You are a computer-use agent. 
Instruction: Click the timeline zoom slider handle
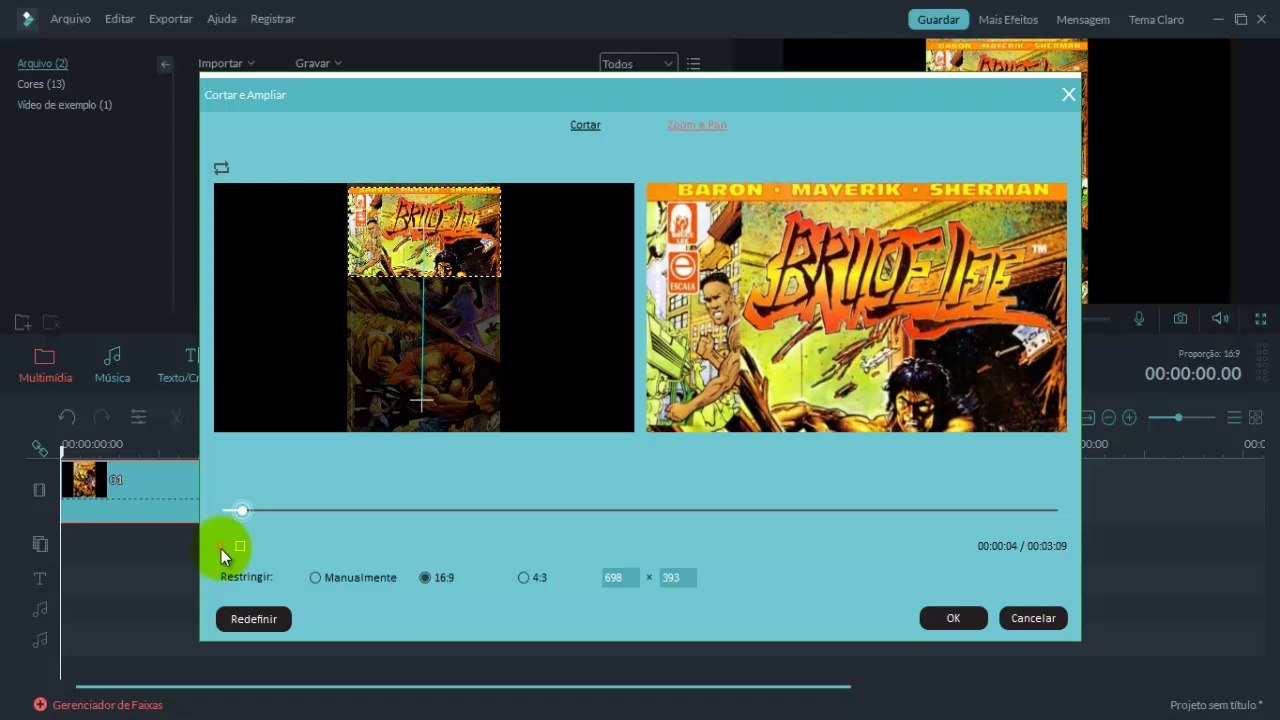(1178, 417)
